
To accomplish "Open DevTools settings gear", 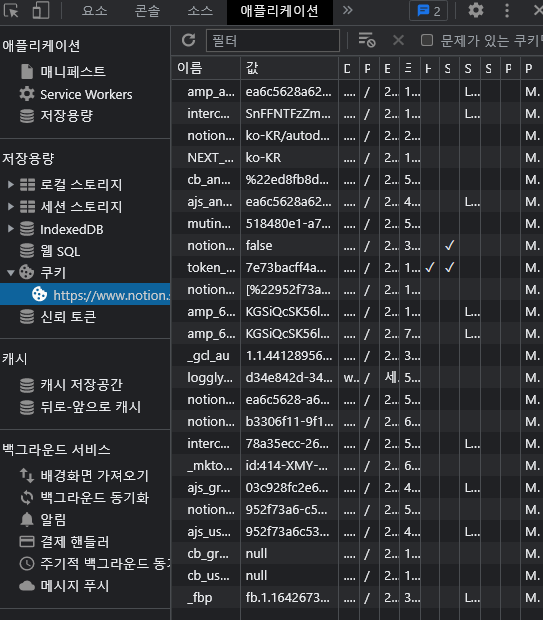I will 476,10.
